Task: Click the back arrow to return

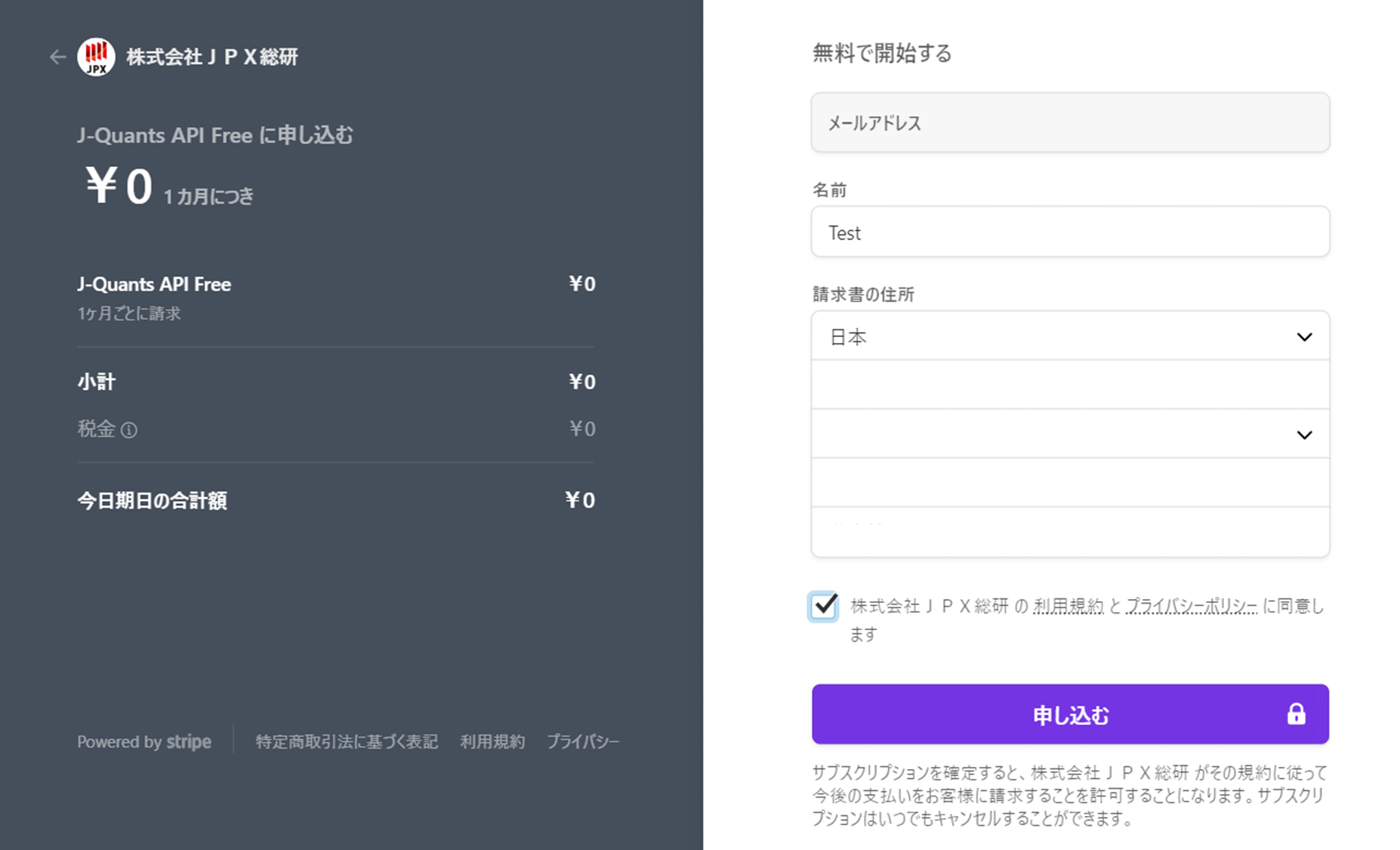Action: point(57,57)
